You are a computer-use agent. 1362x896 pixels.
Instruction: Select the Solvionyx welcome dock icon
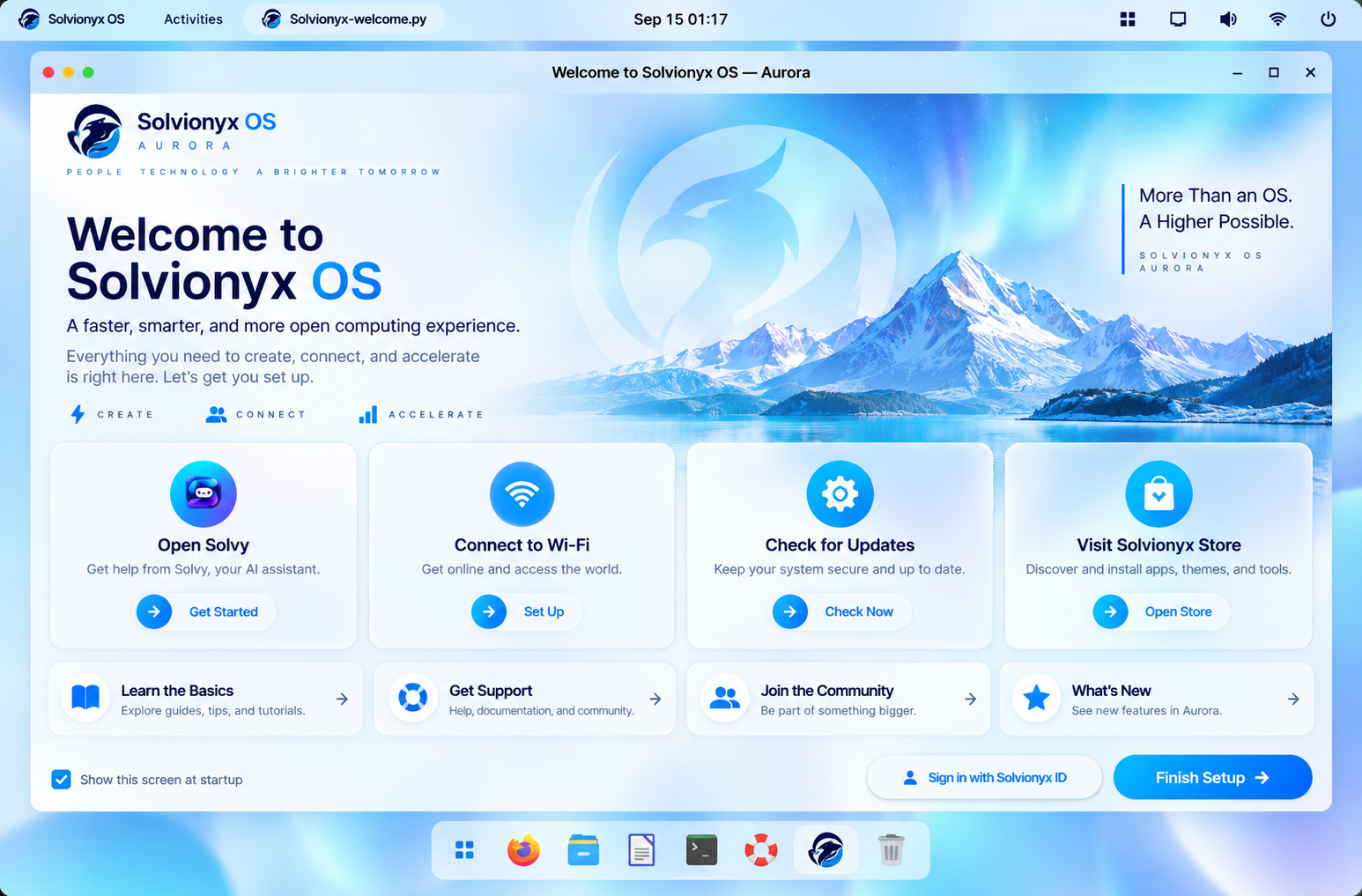[826, 850]
